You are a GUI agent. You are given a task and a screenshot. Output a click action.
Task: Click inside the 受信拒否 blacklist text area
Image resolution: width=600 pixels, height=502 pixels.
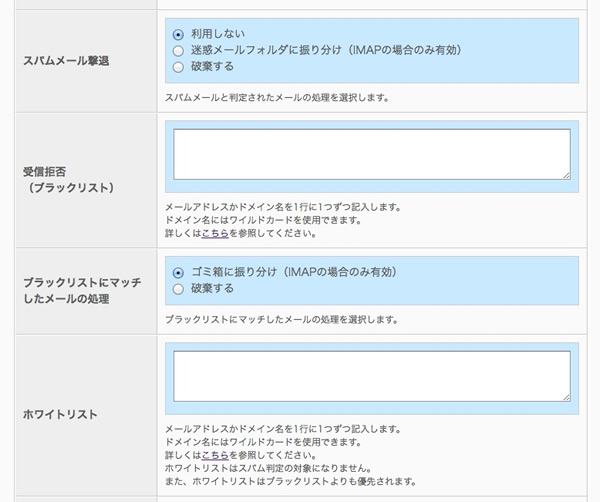(370, 155)
